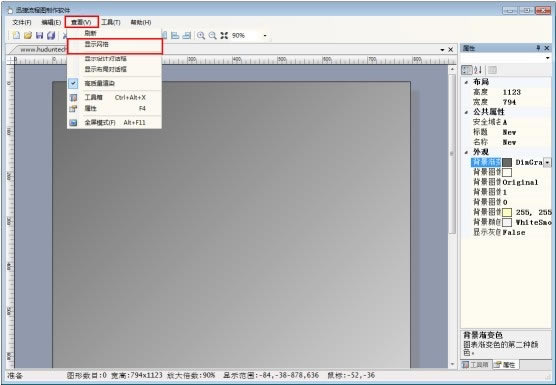This screenshot has height=385, width=556.
Task: Open the document tab list arrow
Action: tap(442, 50)
